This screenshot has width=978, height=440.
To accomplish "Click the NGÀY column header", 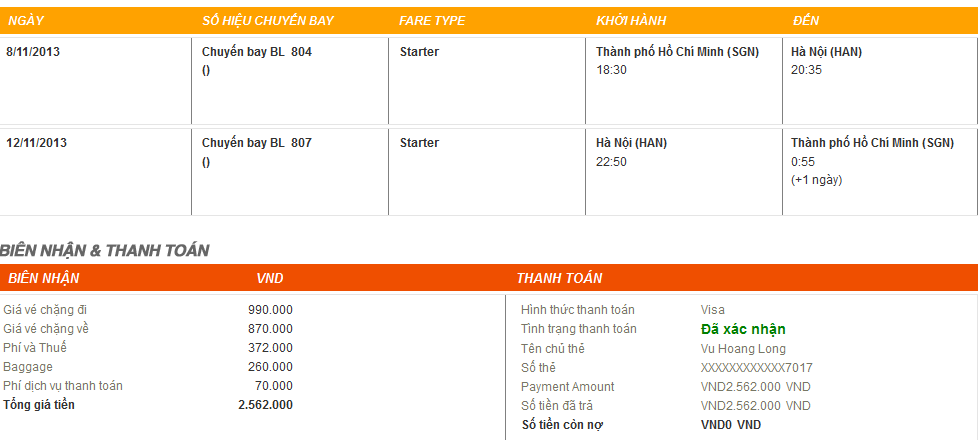I will pyautogui.click(x=25, y=21).
